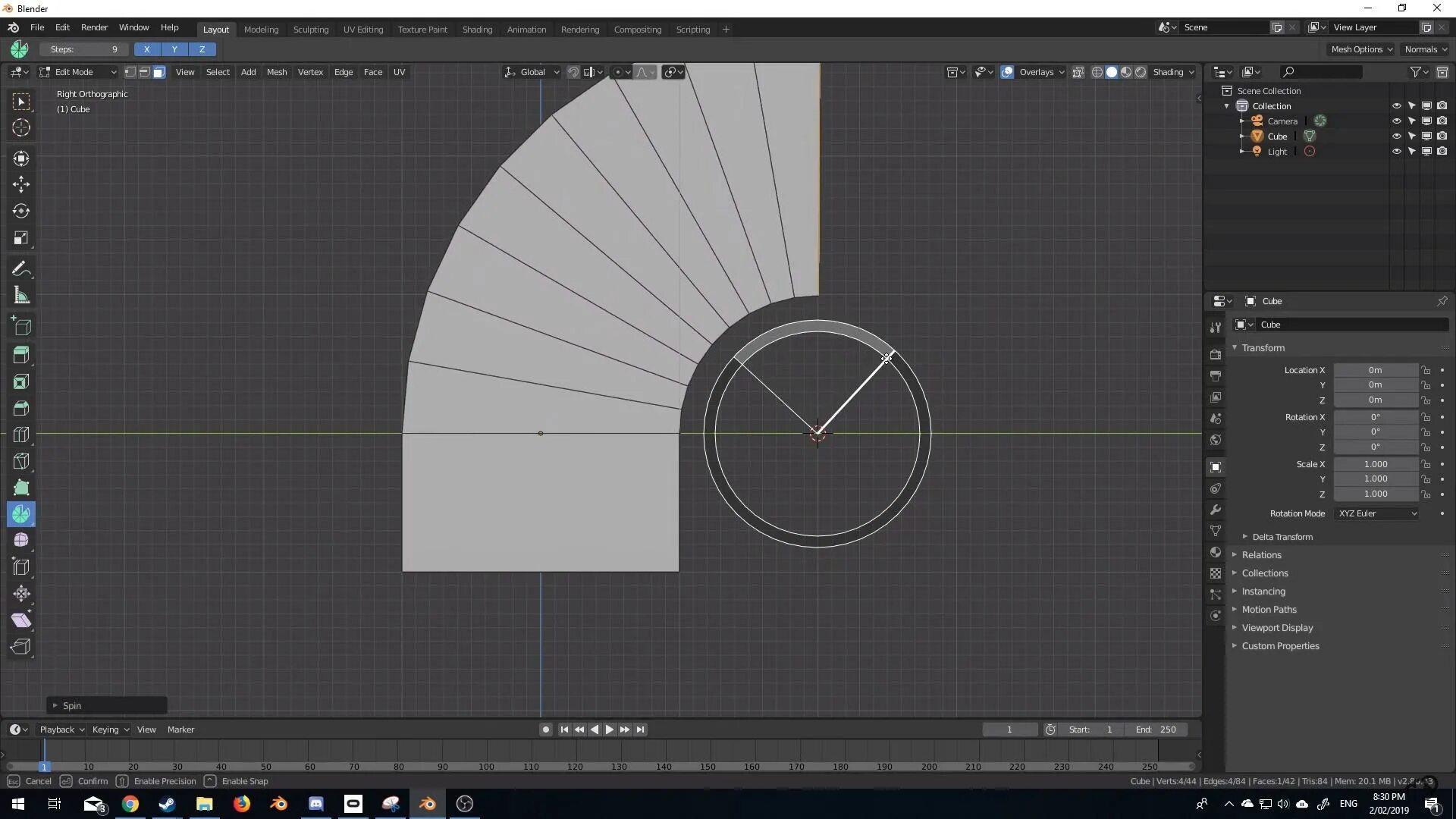
Task: Open the Face menu
Action: tap(372, 72)
